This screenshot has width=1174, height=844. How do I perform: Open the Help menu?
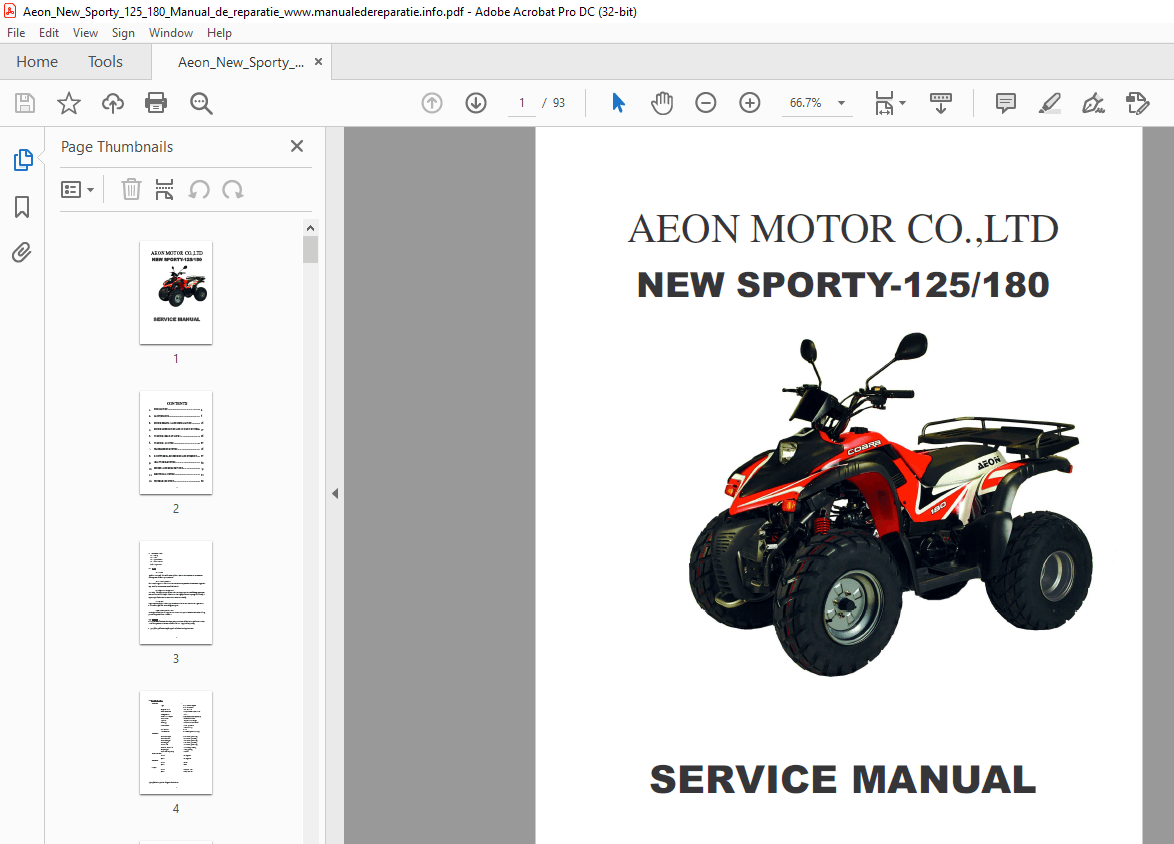pyautogui.click(x=219, y=33)
